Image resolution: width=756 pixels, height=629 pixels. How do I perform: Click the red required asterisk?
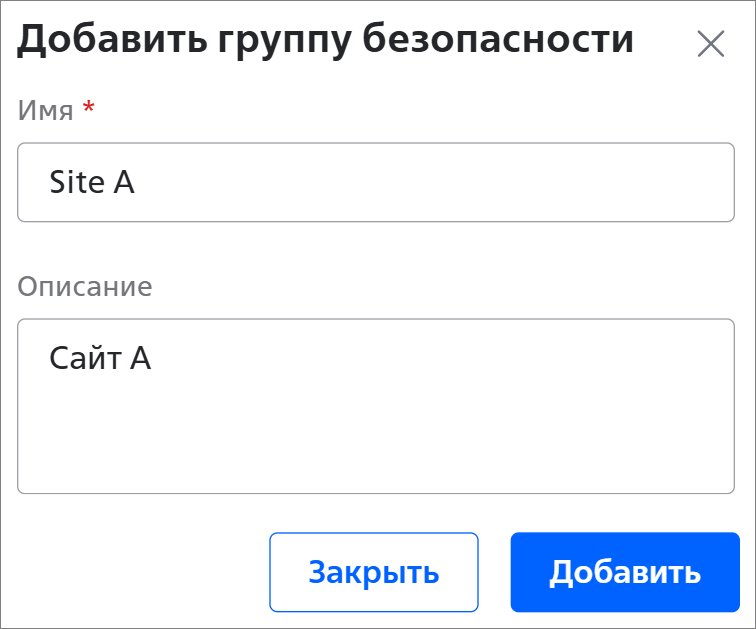point(89,108)
